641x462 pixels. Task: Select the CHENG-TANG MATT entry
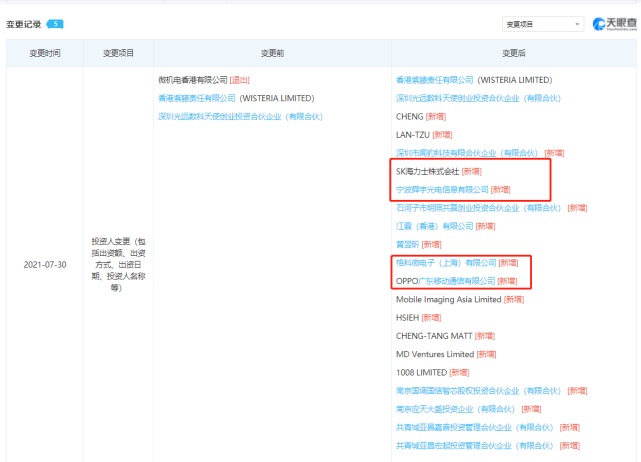click(x=446, y=336)
